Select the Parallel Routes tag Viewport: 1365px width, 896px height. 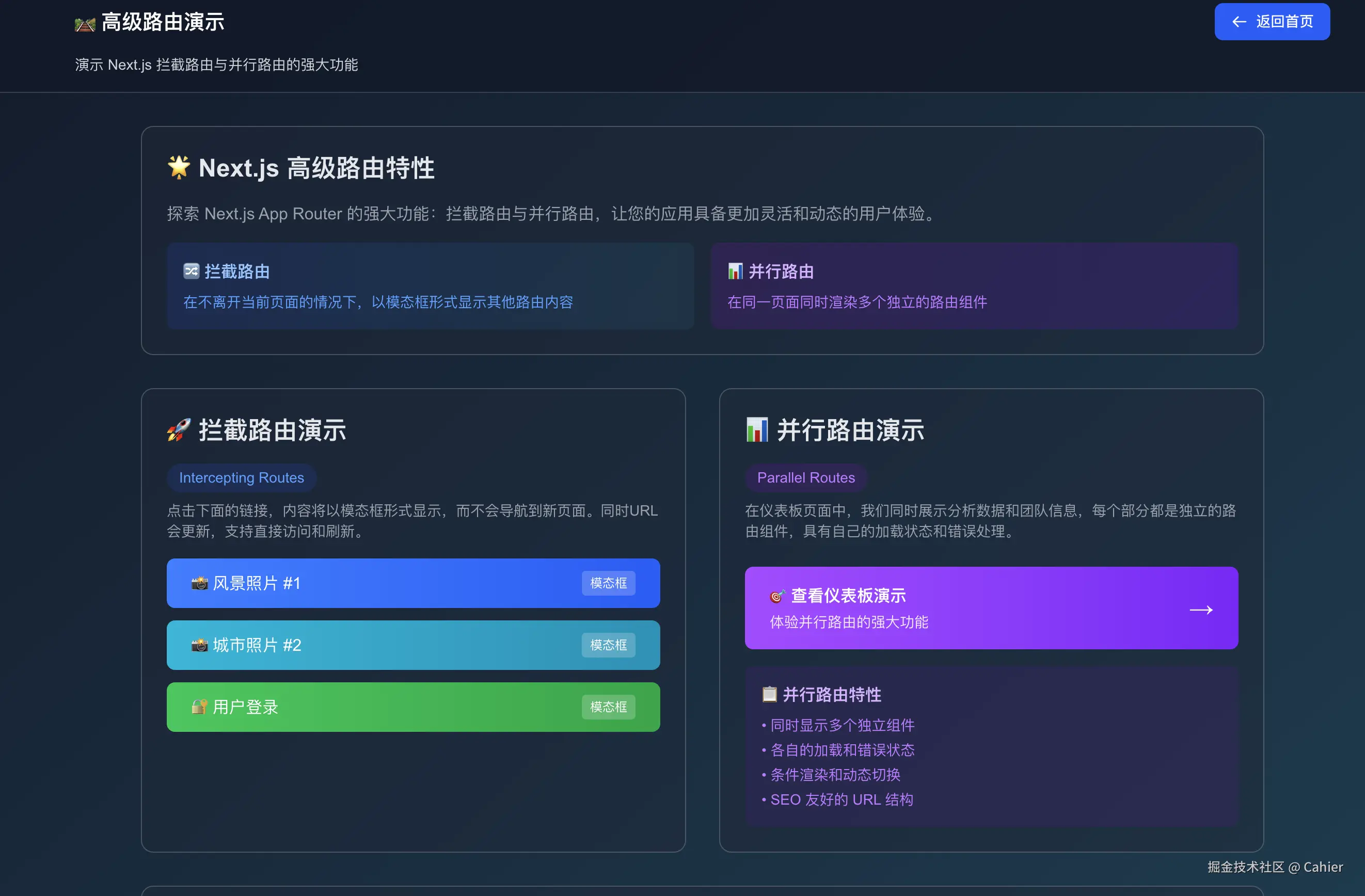tap(805, 477)
